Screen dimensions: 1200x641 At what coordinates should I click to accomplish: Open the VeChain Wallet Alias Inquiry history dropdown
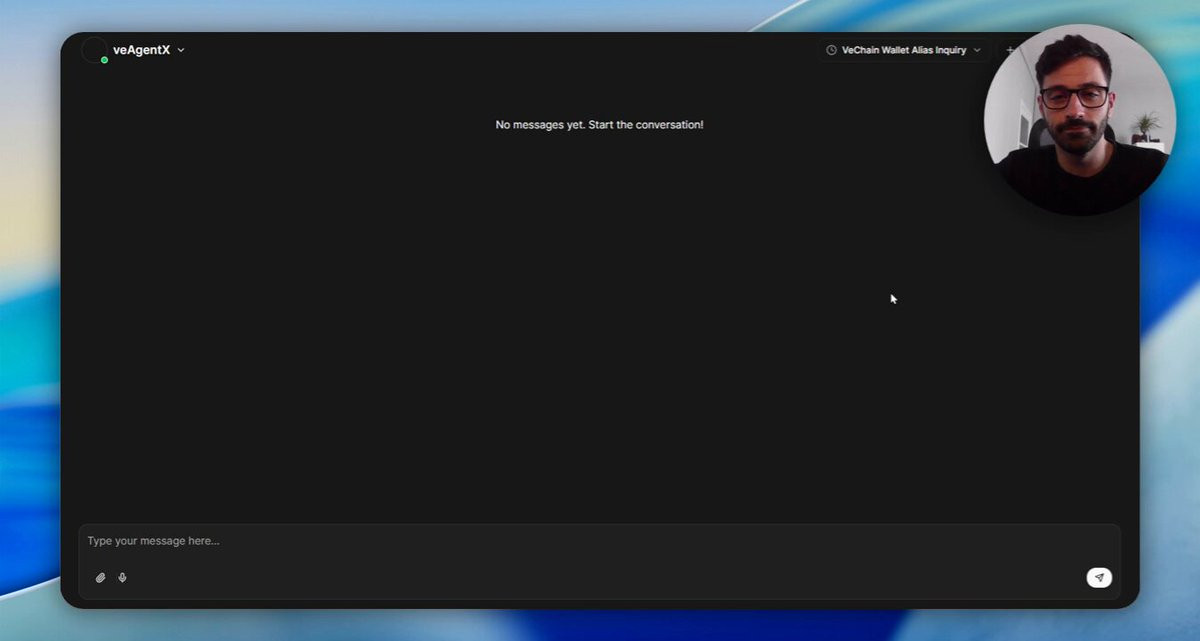pyautogui.click(x=904, y=50)
